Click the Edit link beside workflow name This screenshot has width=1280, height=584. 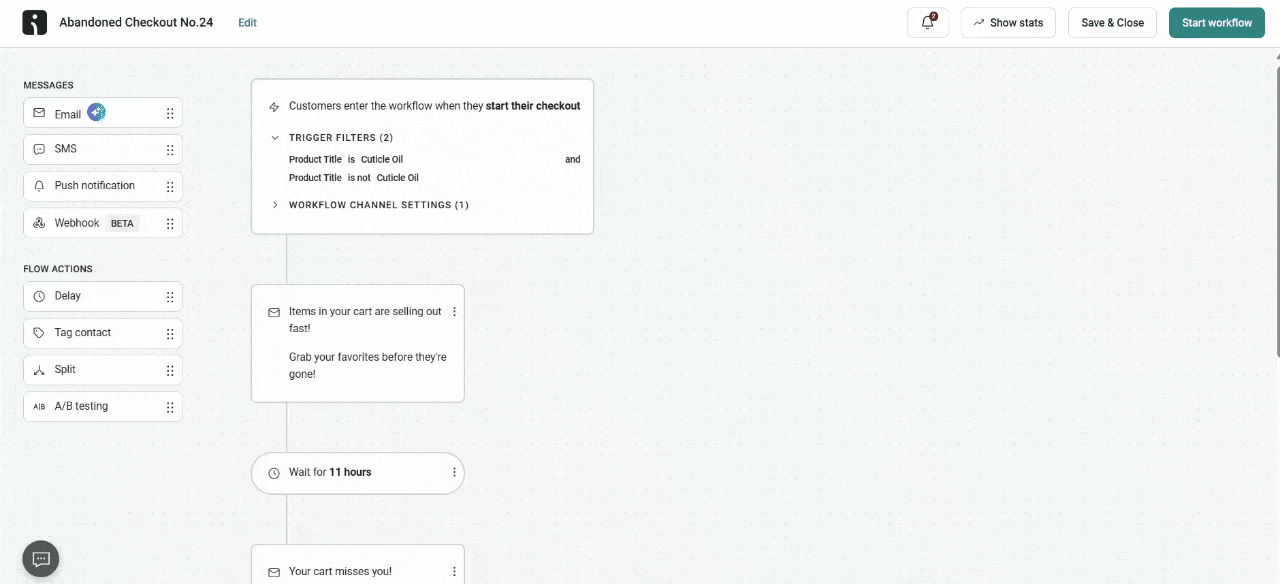tap(247, 23)
